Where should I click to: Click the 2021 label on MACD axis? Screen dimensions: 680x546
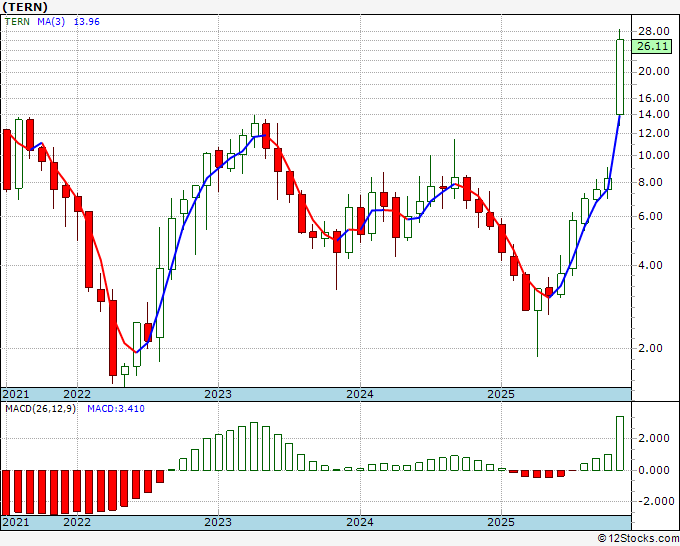[16, 522]
